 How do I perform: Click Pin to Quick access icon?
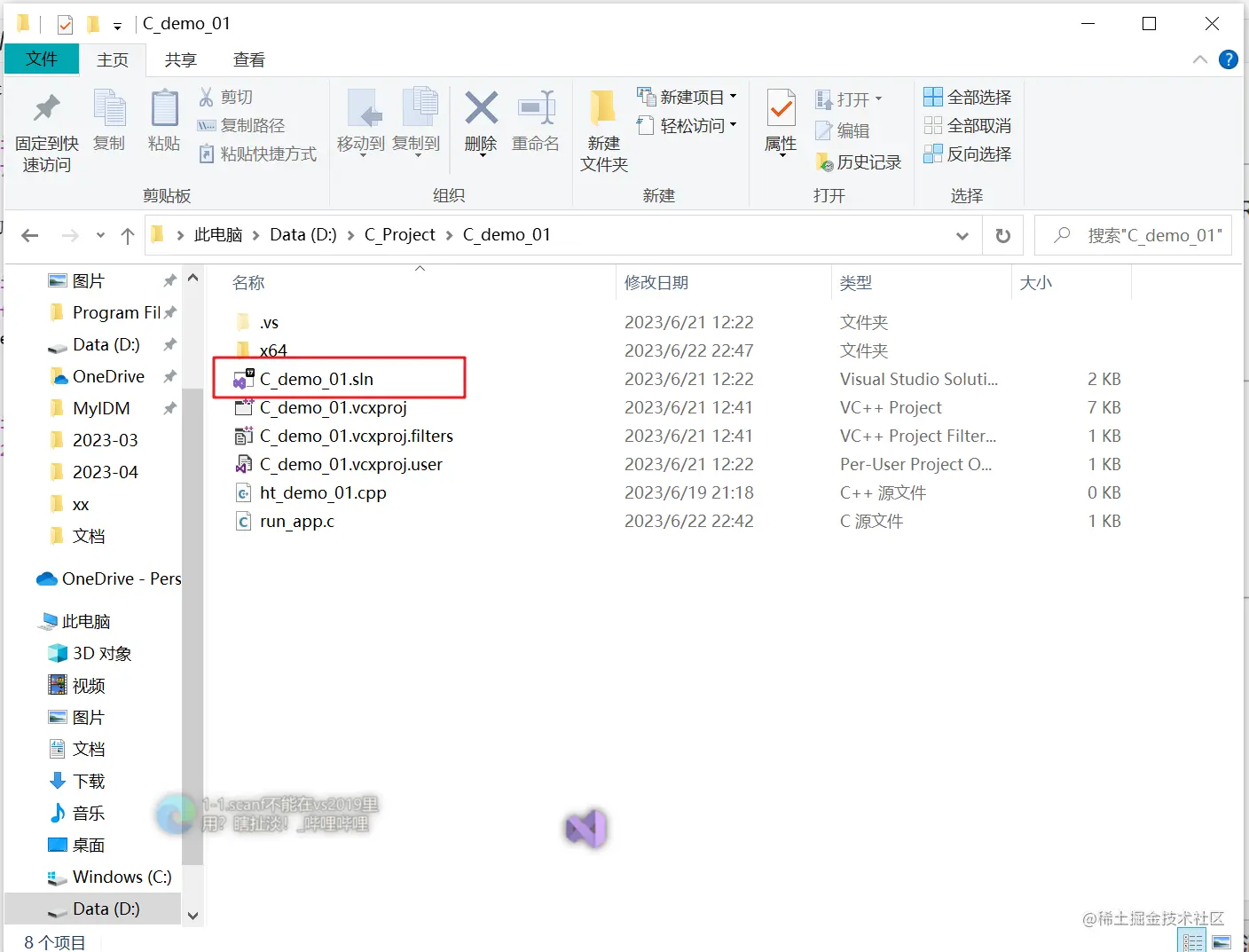coord(46,109)
